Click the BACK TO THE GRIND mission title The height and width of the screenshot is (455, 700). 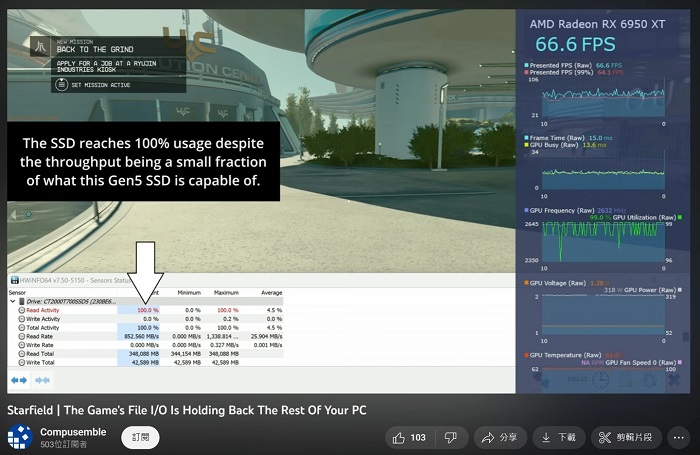[x=95, y=49]
